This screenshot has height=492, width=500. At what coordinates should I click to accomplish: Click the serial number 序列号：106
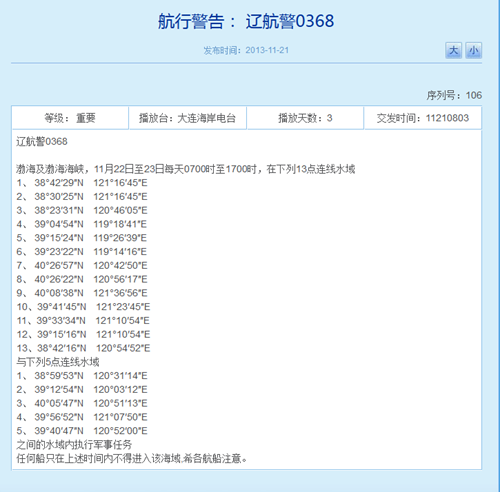pyautogui.click(x=454, y=96)
